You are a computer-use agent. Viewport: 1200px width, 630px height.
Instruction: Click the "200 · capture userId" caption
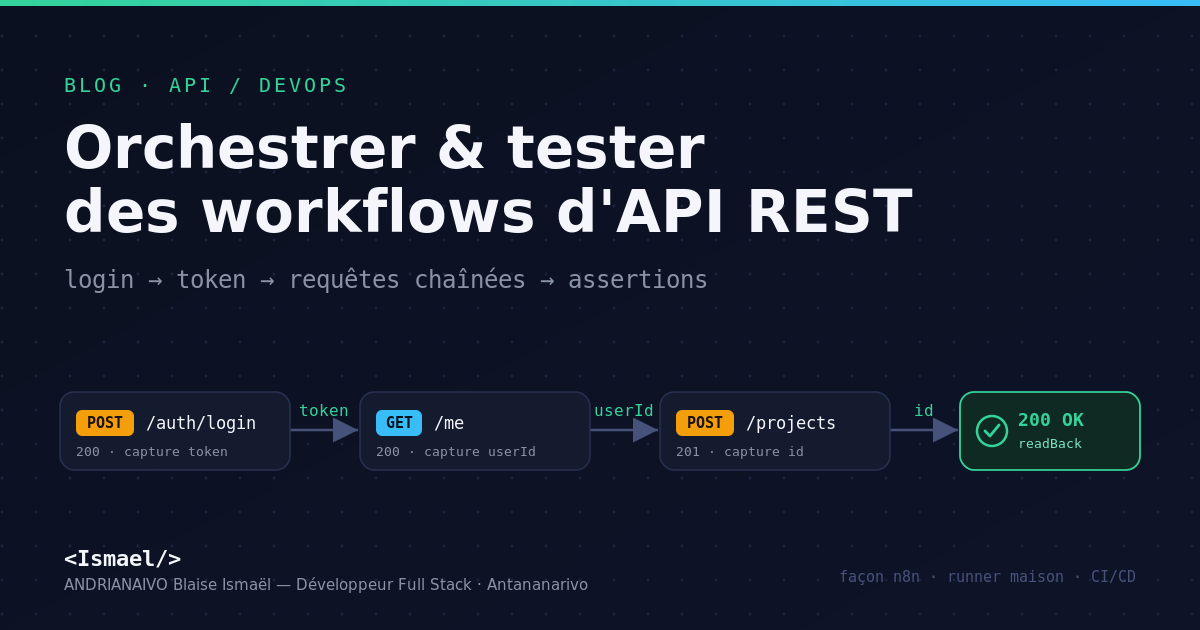point(456,451)
